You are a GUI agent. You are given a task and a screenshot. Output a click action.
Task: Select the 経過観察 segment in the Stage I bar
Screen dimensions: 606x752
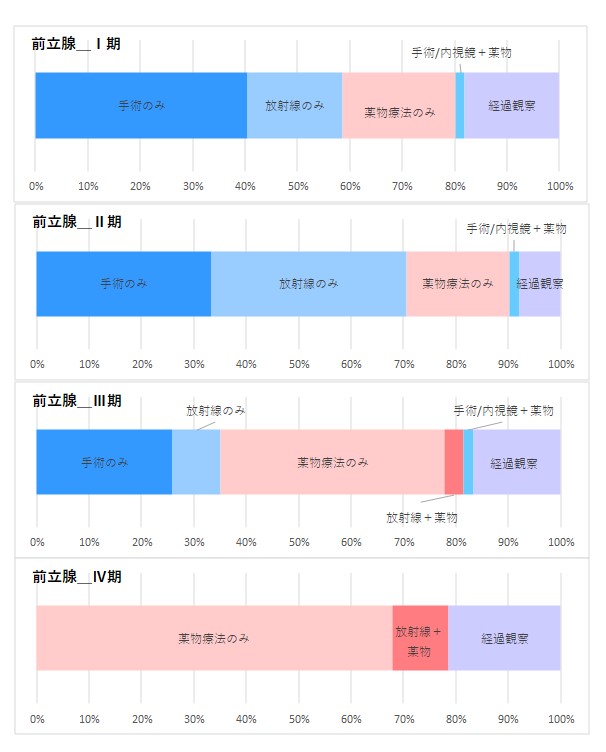(x=512, y=106)
